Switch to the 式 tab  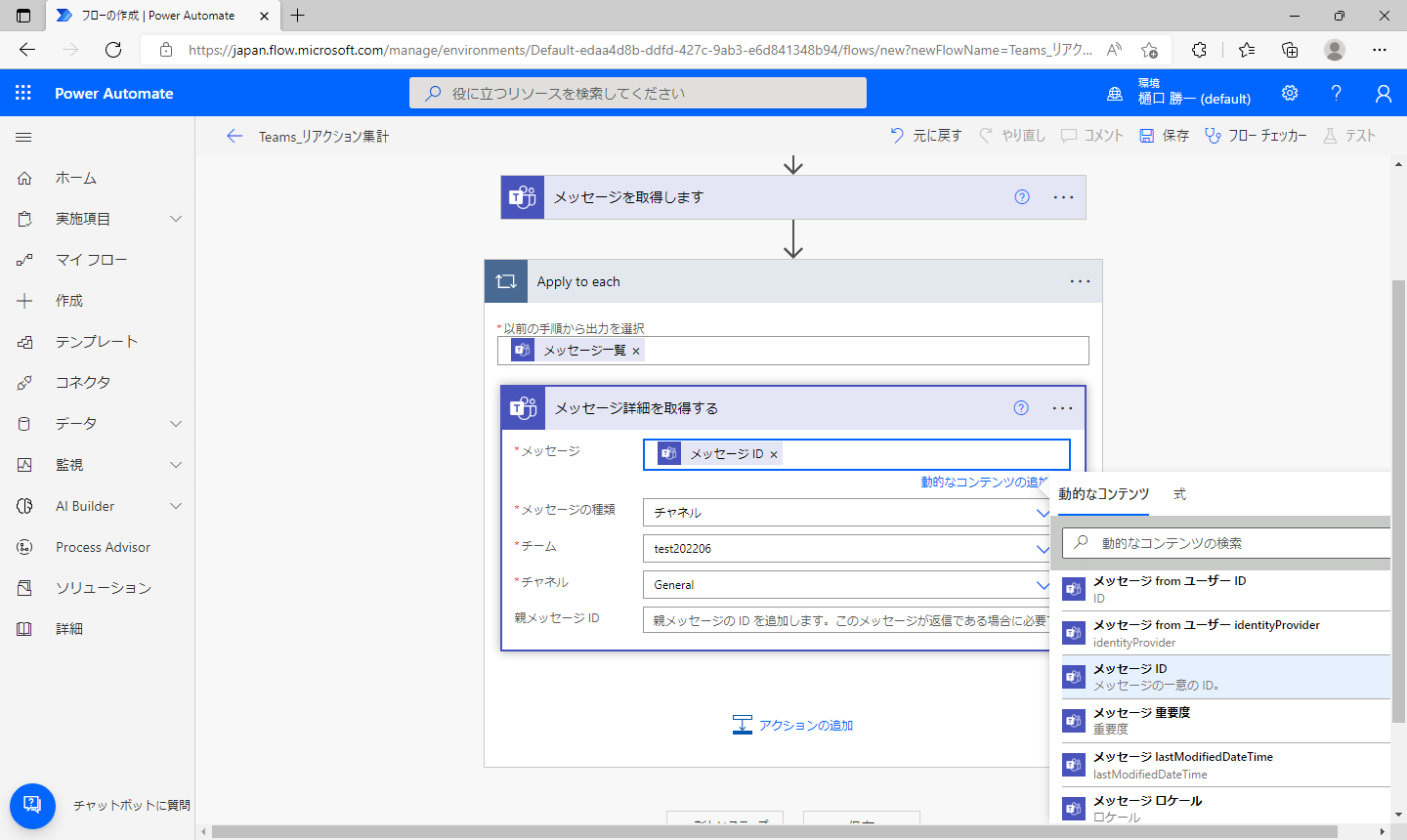tap(1179, 494)
